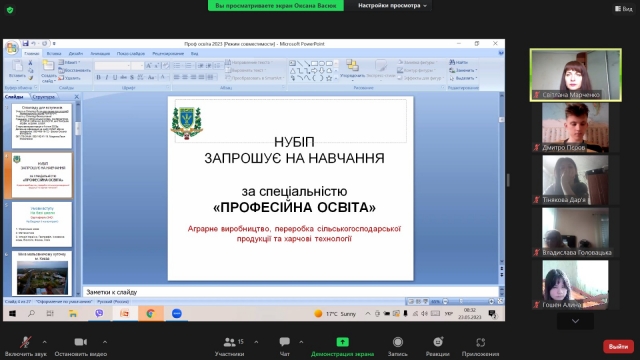
Task: Expand audio options arrow beside microphone
Action: pos(44,342)
